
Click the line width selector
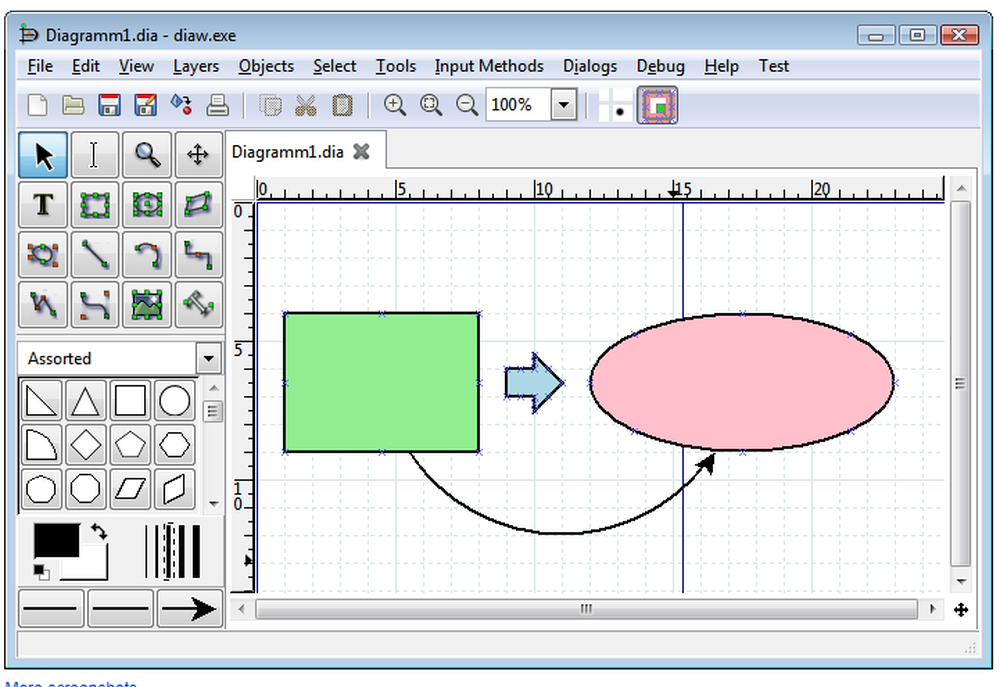(x=173, y=552)
